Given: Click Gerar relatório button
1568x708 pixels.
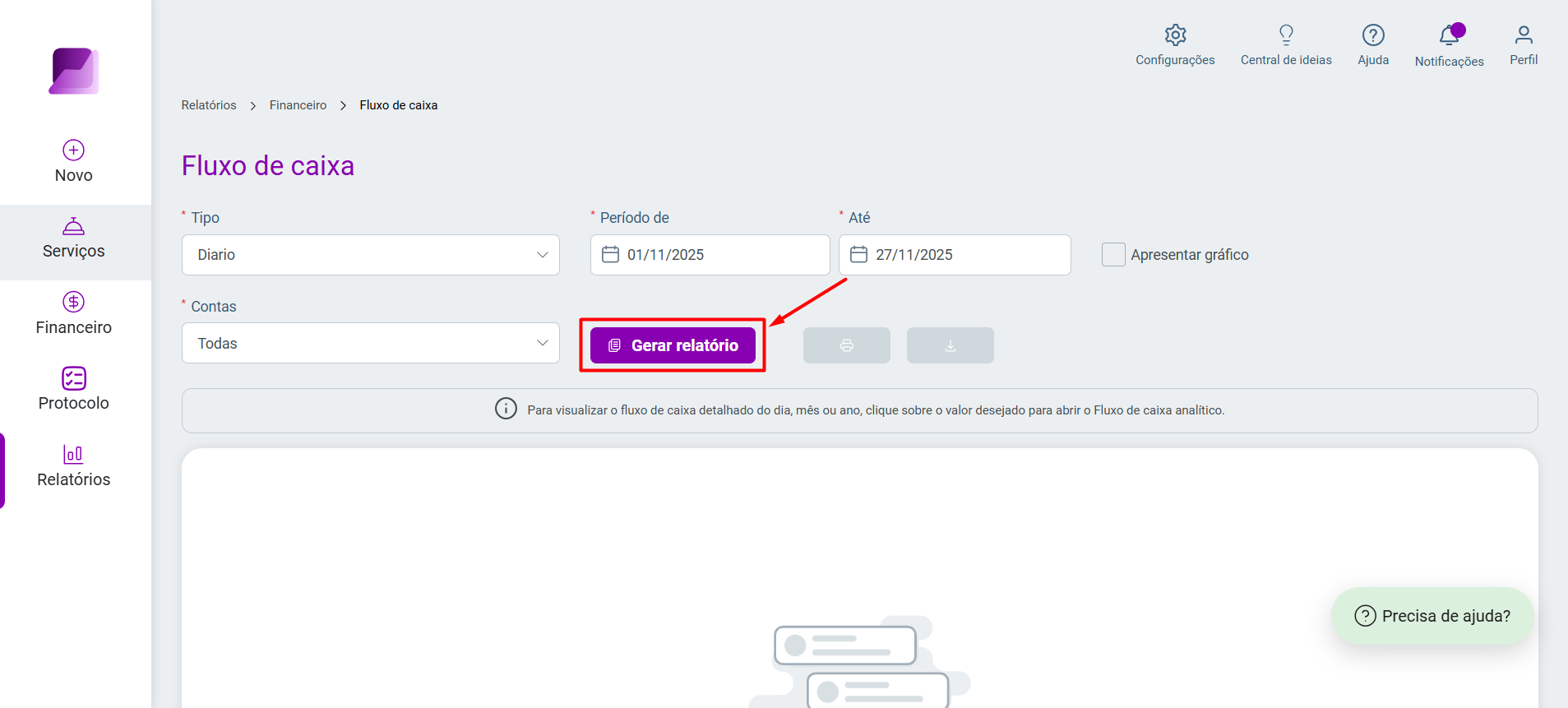Looking at the screenshot, I should pos(673,345).
